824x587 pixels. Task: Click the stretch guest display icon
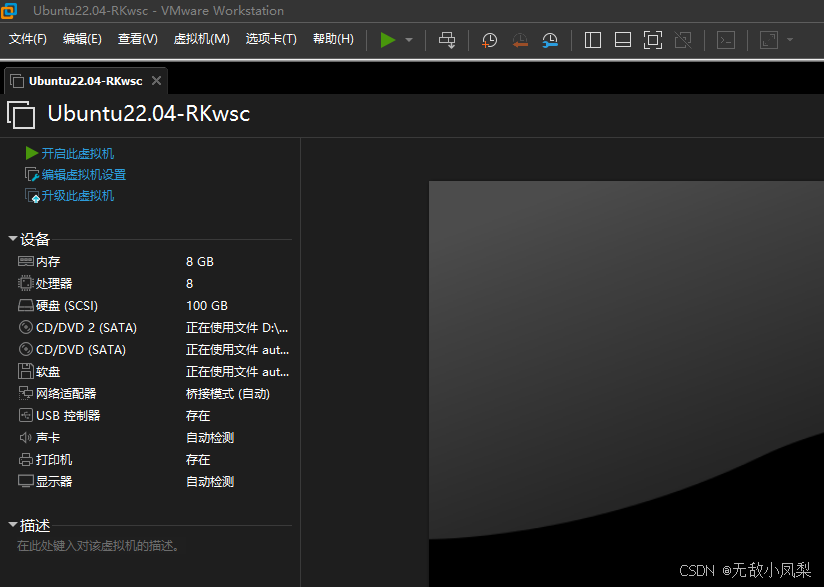coord(769,40)
